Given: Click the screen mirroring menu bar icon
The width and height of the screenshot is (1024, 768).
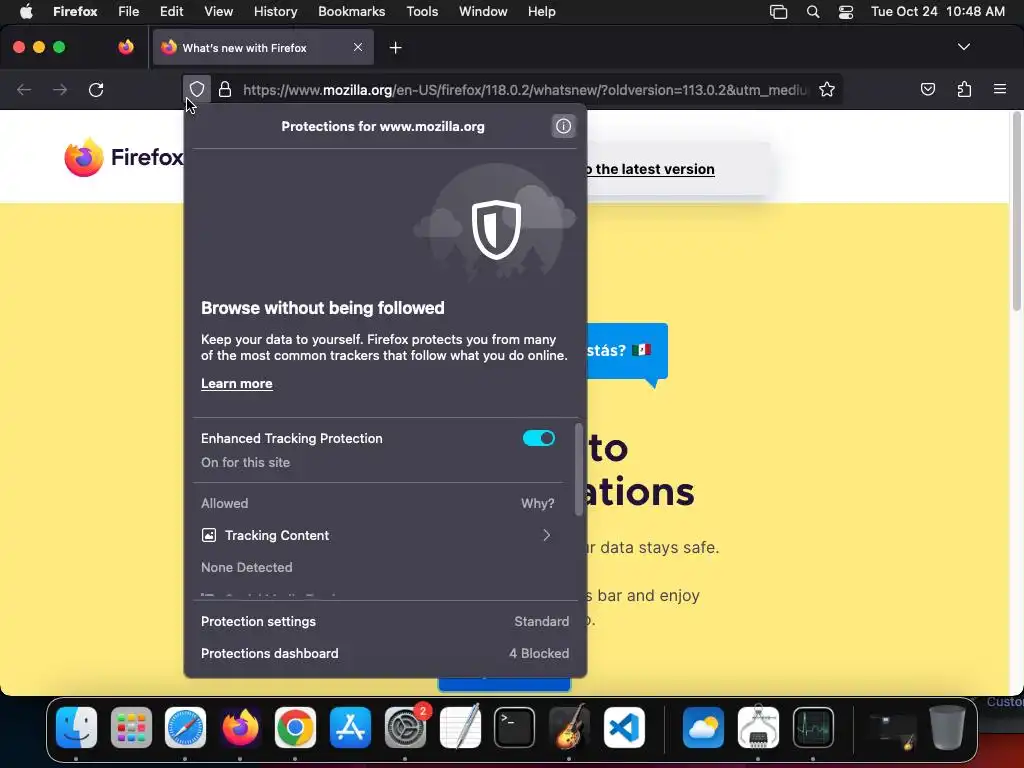Looking at the screenshot, I should pos(778,12).
